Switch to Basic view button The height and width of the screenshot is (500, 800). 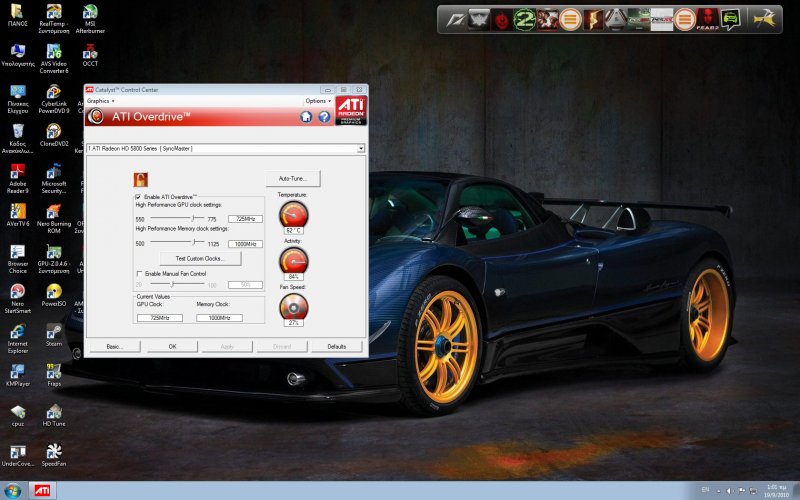pyautogui.click(x=115, y=346)
